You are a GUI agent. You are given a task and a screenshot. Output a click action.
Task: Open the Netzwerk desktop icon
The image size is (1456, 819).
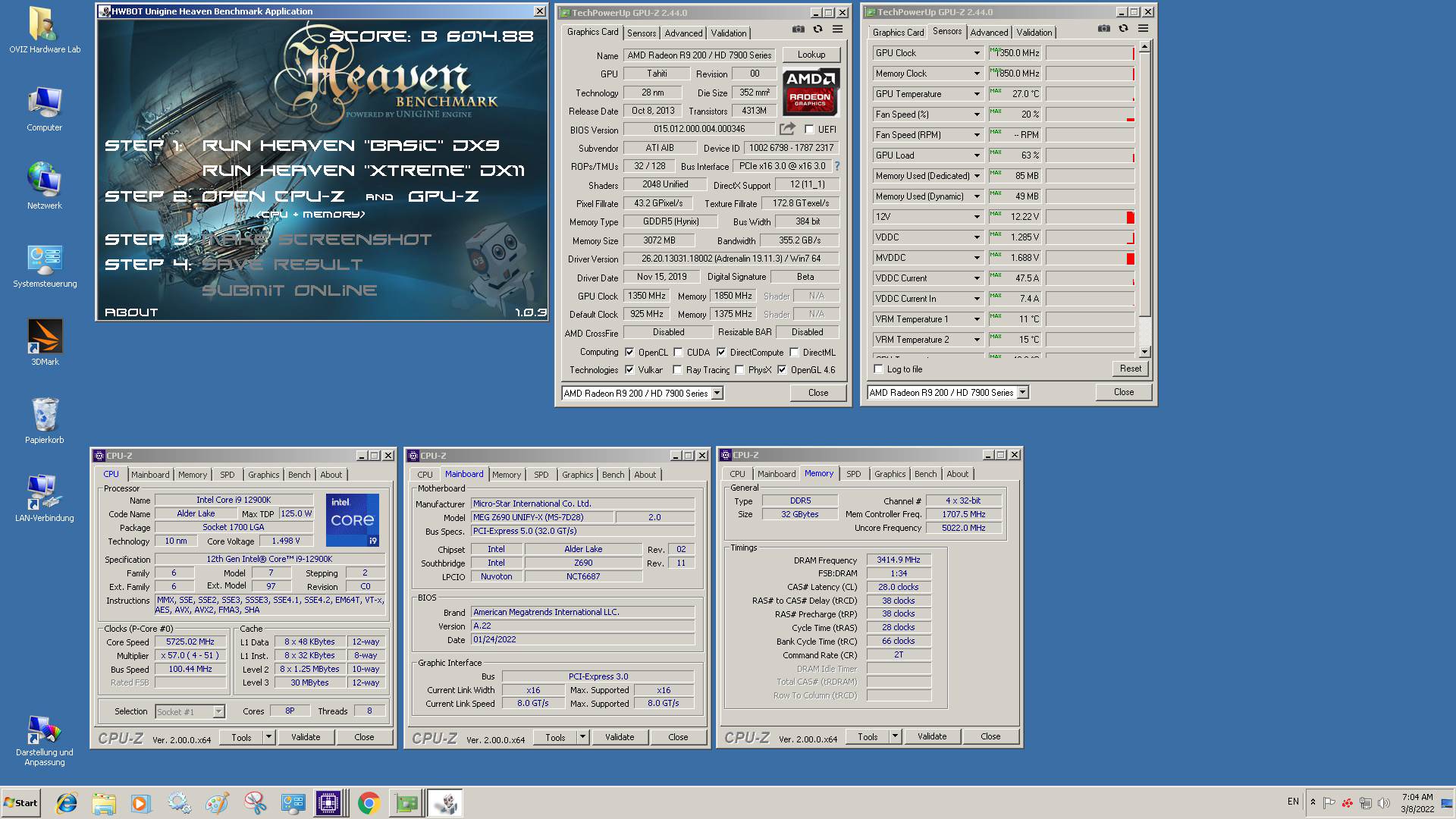(x=45, y=186)
